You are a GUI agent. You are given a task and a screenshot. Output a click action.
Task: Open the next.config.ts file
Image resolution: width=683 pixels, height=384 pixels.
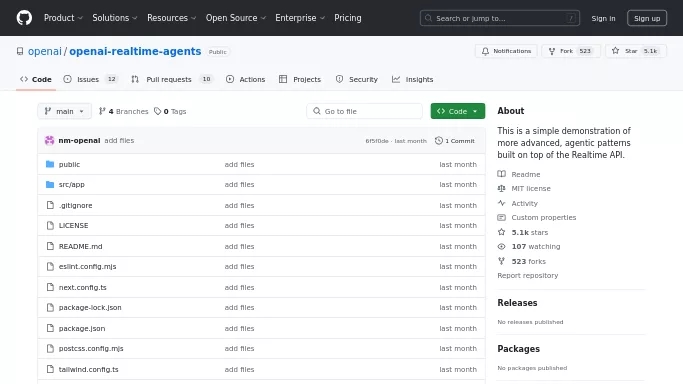pos(82,287)
